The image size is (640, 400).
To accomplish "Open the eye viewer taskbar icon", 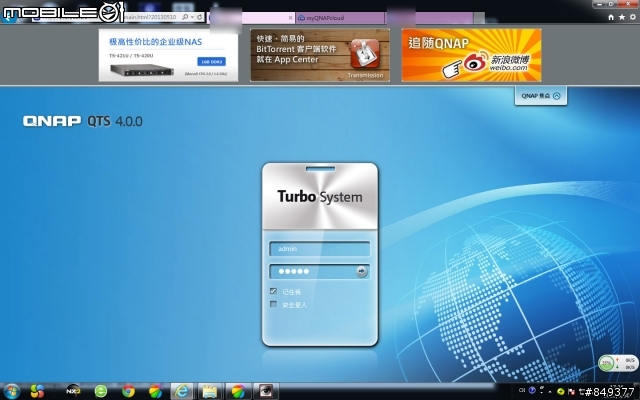I will [266, 391].
